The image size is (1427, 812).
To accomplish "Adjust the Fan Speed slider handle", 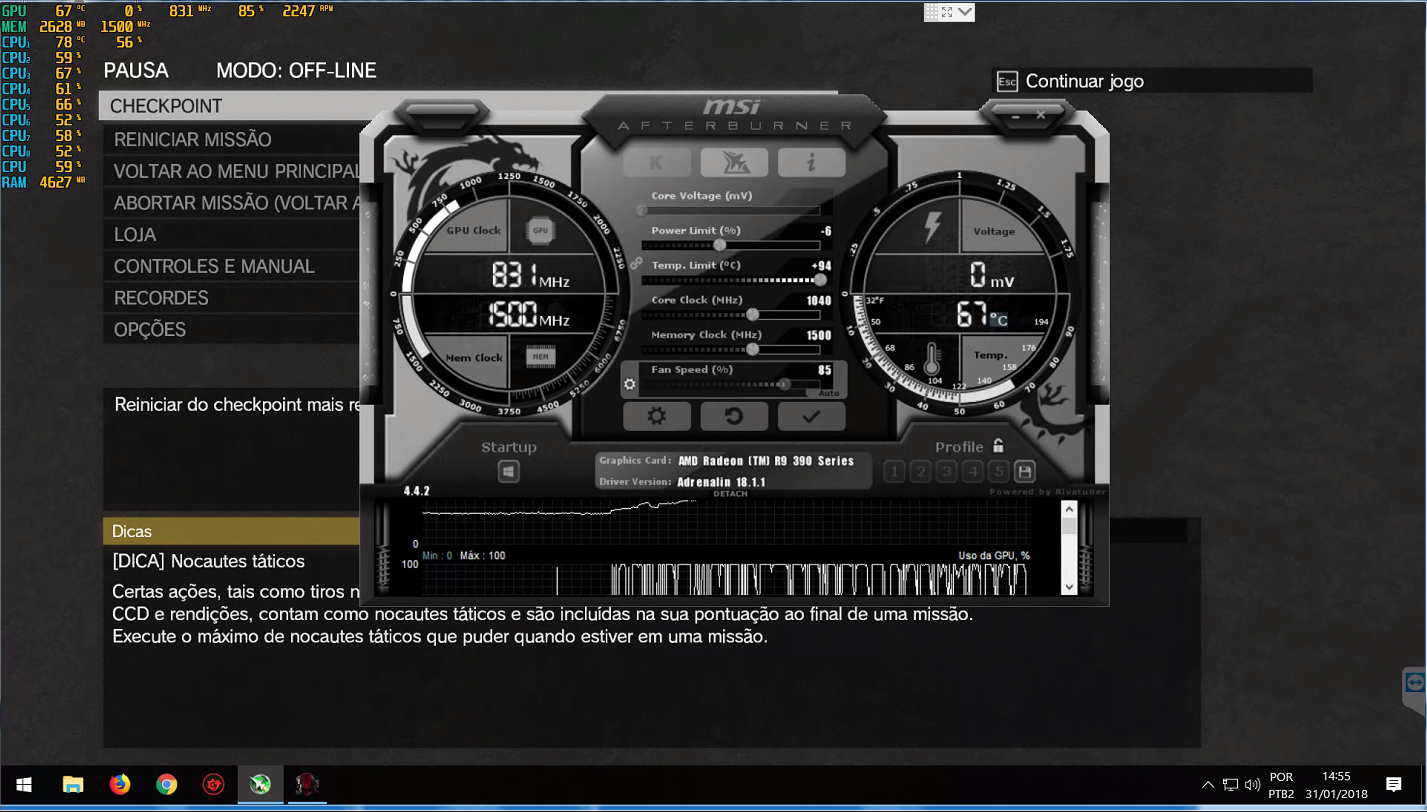I will pyautogui.click(x=785, y=383).
